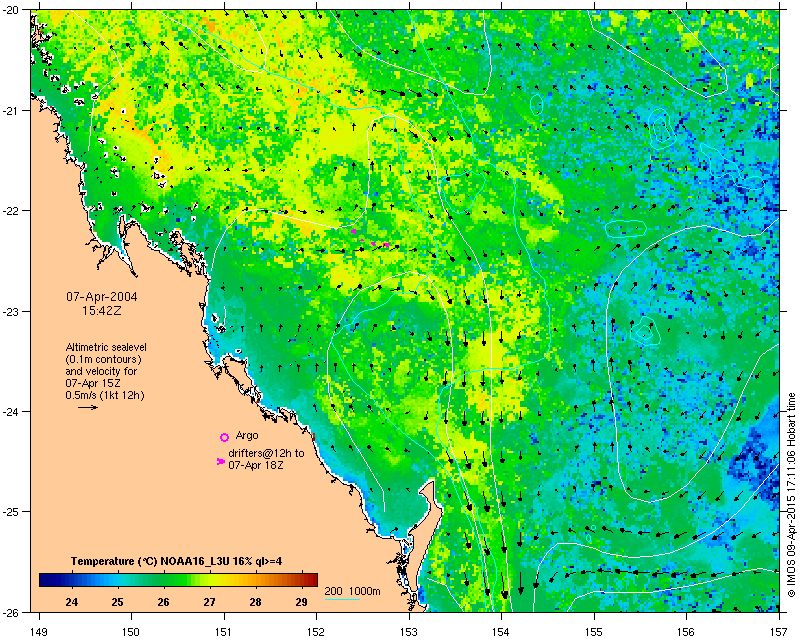Click the colorbar value 27
The height and width of the screenshot is (640, 800).
point(209,602)
